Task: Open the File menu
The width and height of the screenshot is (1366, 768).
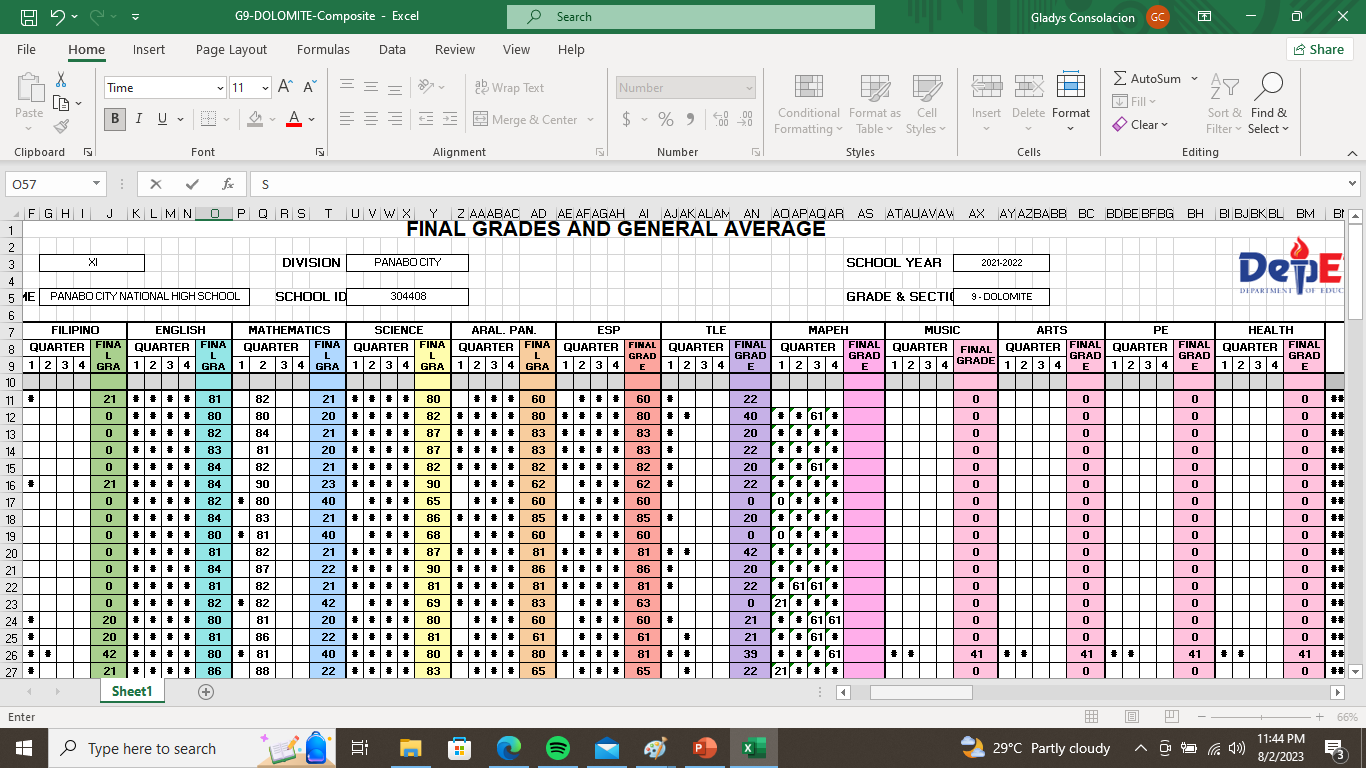Action: [26, 49]
